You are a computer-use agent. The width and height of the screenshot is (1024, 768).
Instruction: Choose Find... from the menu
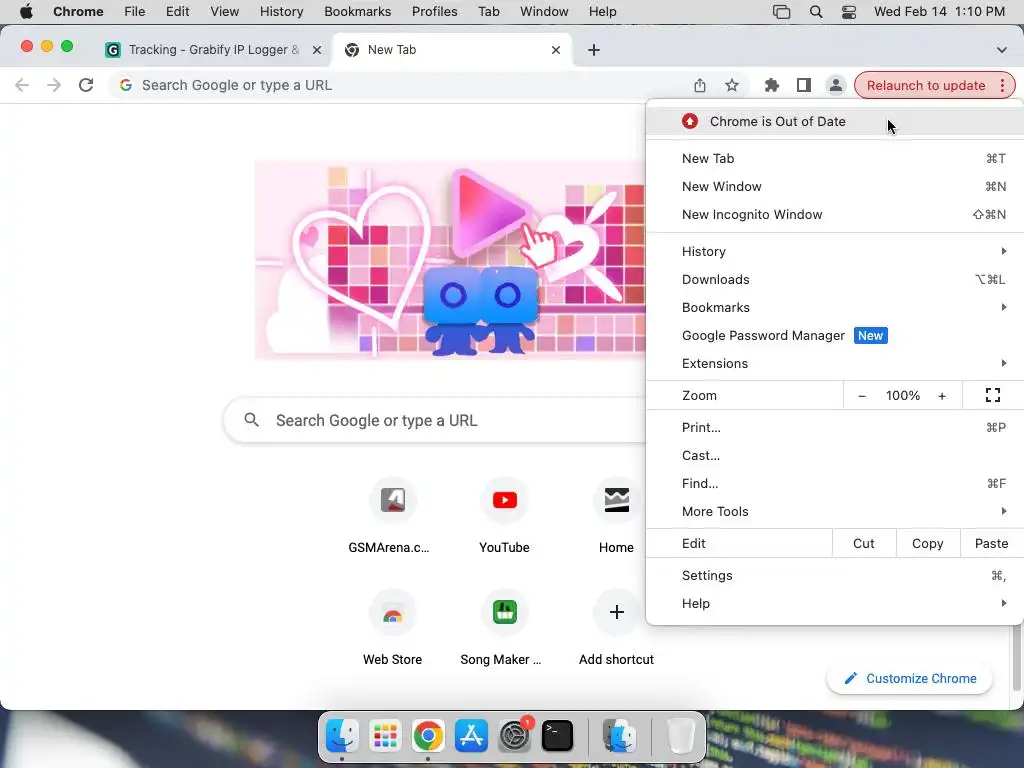click(x=835, y=484)
